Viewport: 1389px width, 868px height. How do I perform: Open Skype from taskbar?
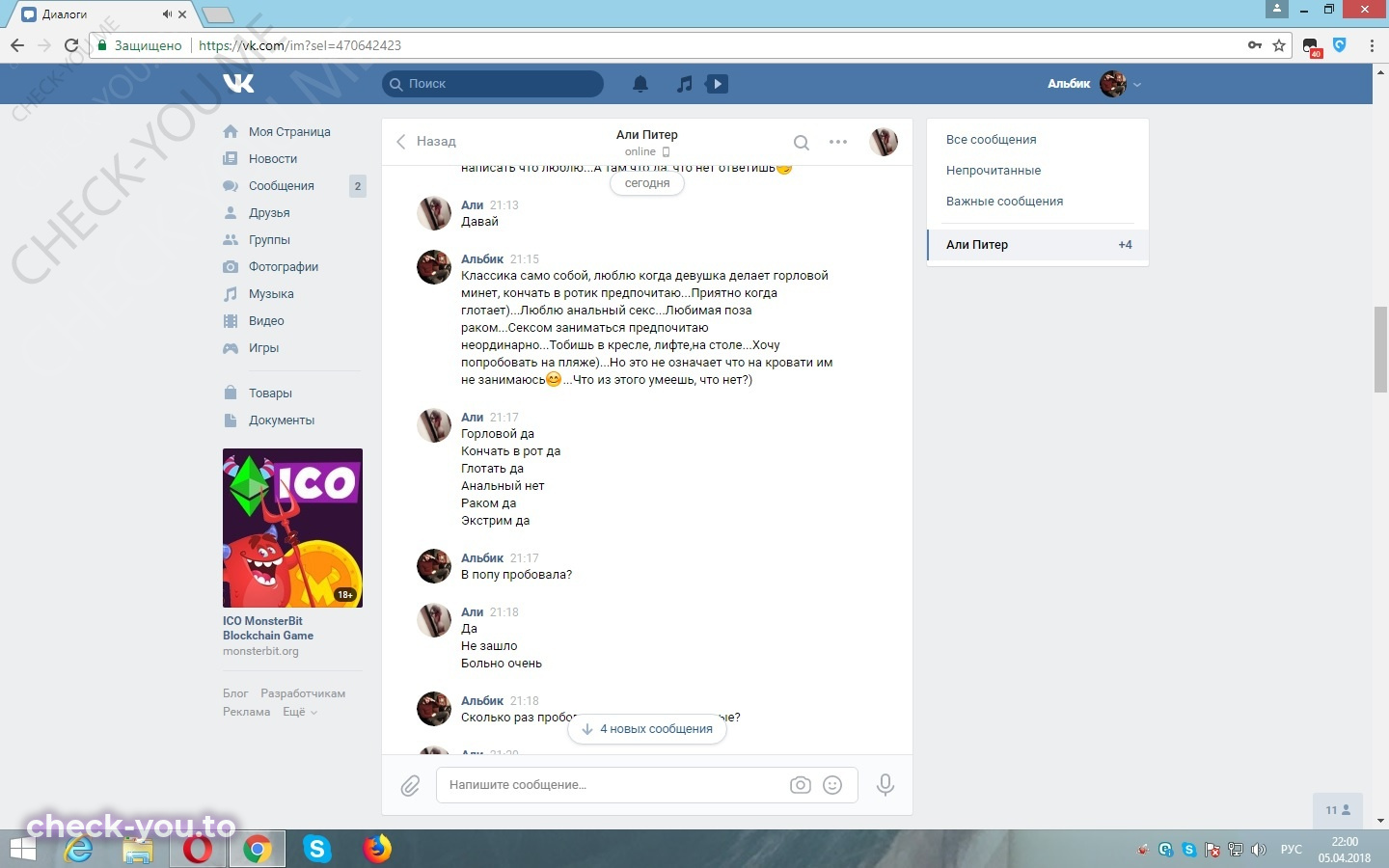click(316, 849)
